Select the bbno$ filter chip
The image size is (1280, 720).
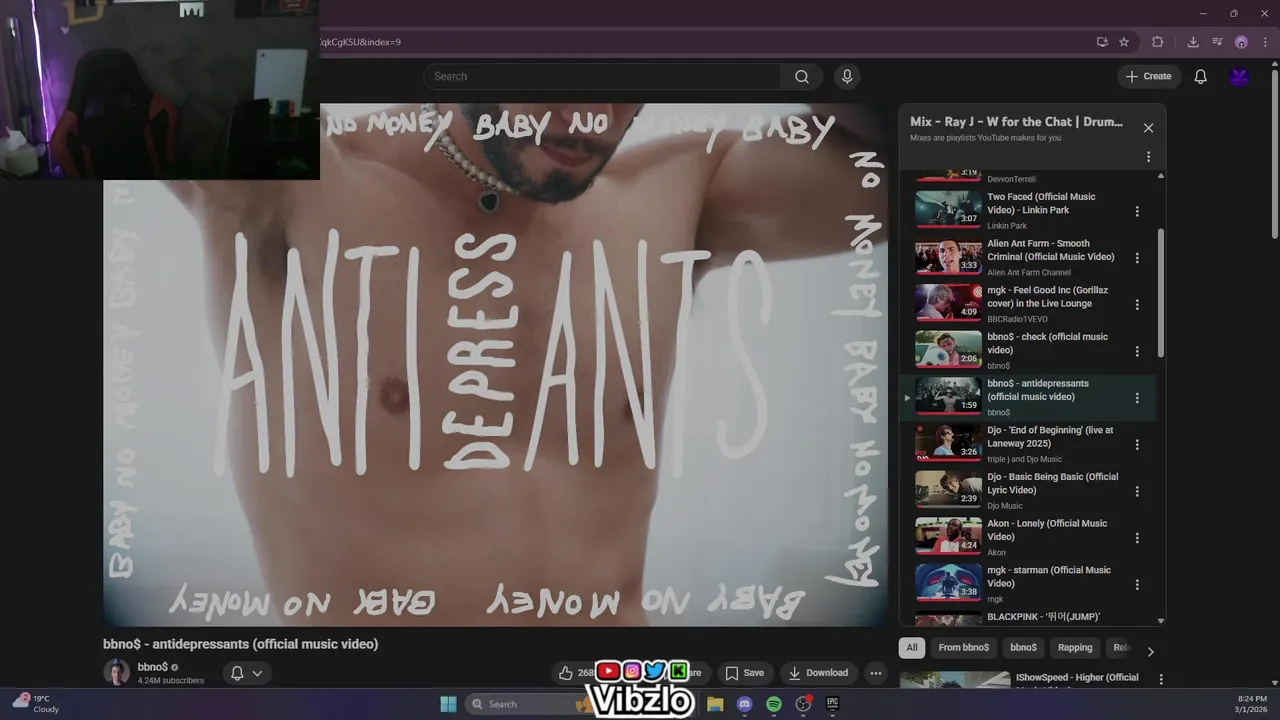pos(1023,648)
